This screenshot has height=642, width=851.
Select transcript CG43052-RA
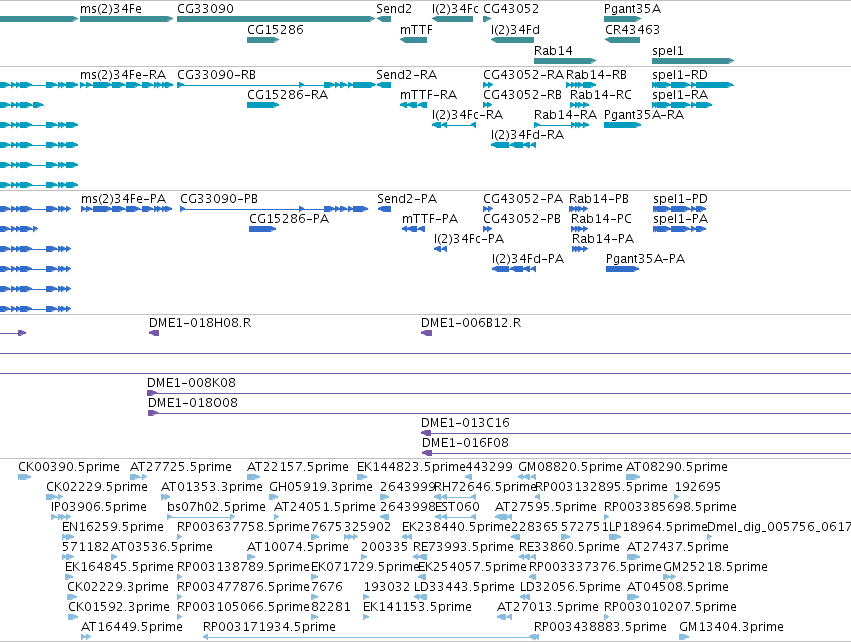coord(524,75)
